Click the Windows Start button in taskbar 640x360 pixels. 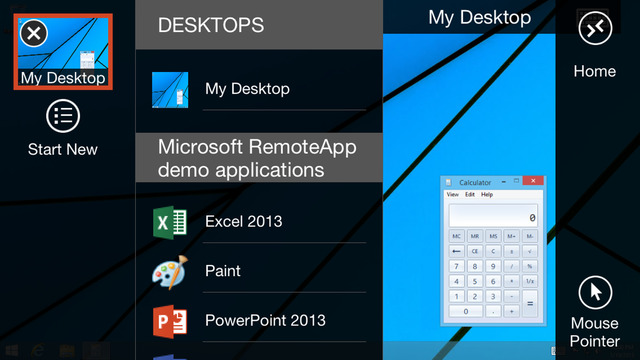click(12, 351)
